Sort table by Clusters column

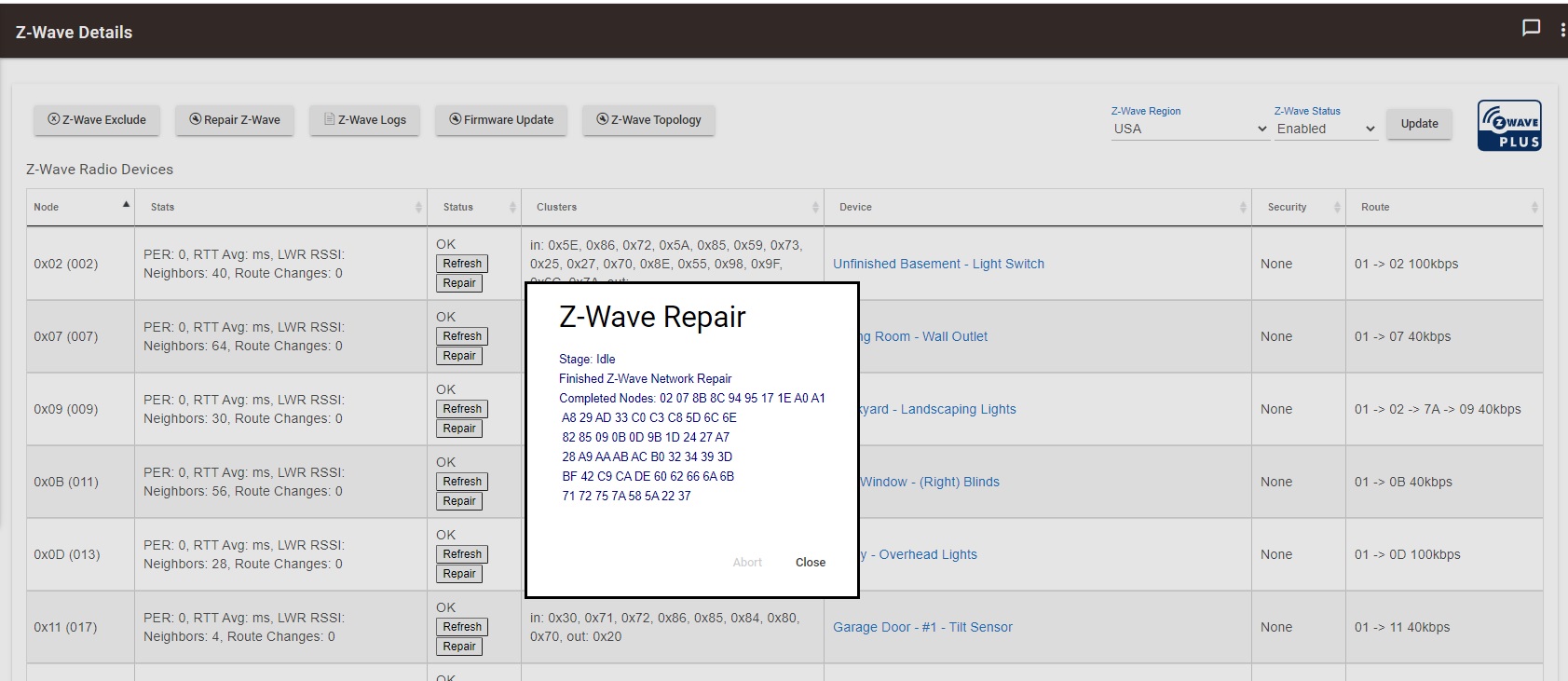(673, 207)
